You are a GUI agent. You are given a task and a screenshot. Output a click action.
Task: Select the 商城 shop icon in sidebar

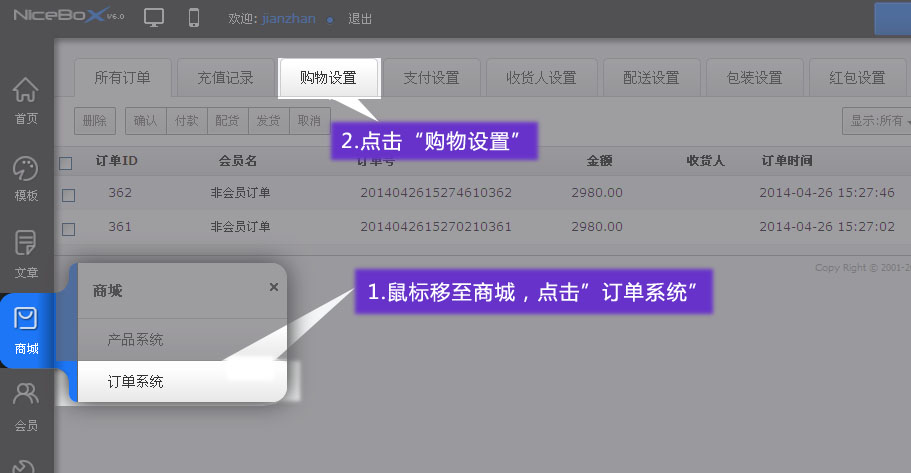(26, 329)
